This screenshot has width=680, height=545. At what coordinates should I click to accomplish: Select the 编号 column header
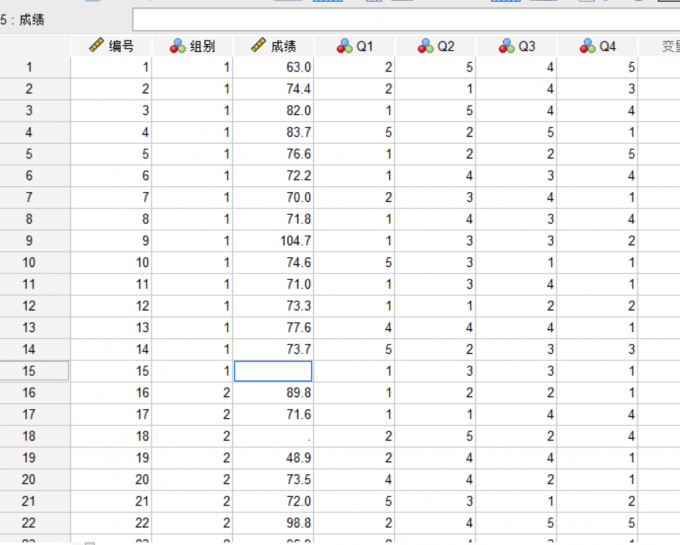click(111, 46)
